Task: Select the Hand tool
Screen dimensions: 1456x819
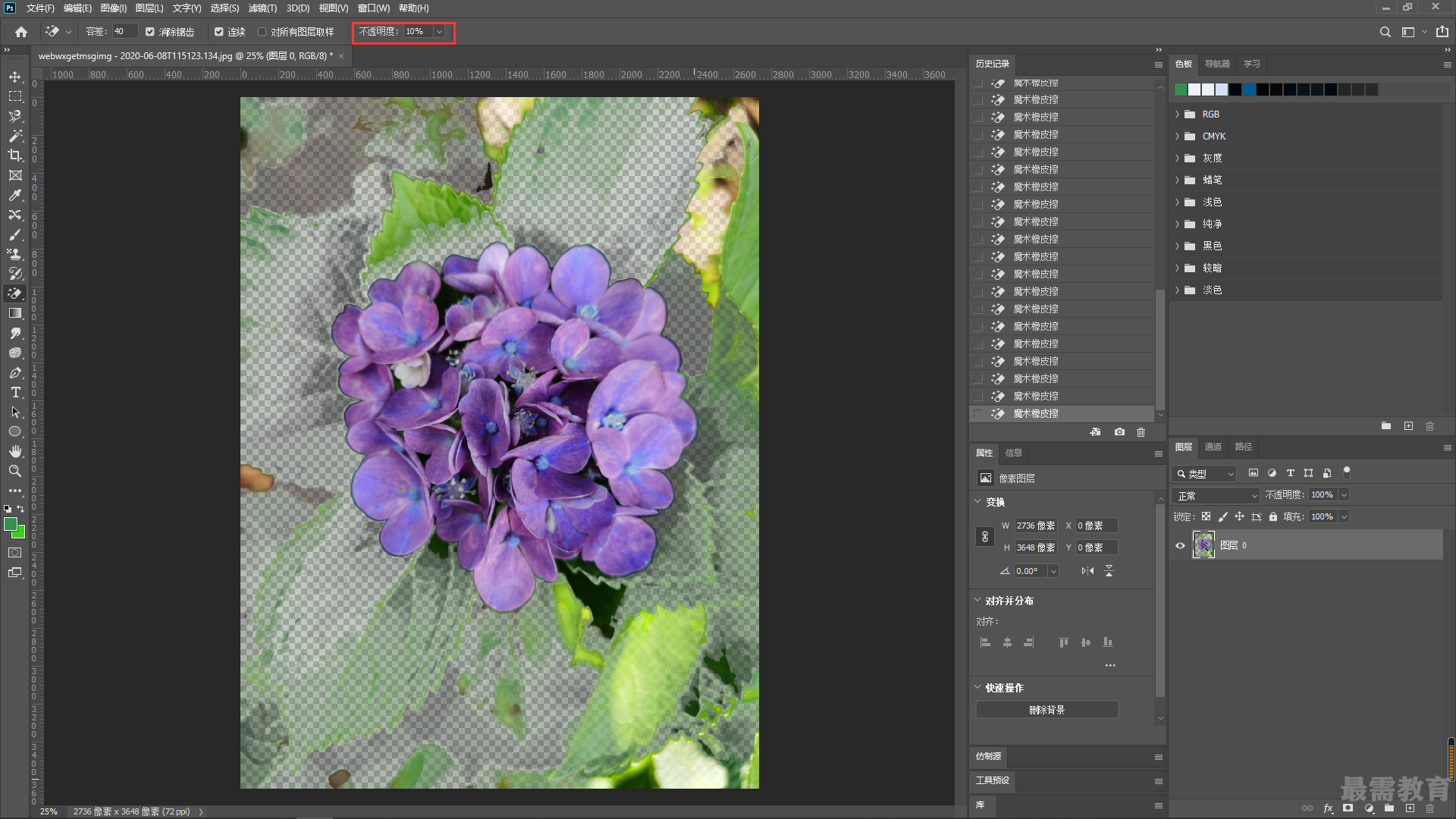Action: click(x=15, y=451)
